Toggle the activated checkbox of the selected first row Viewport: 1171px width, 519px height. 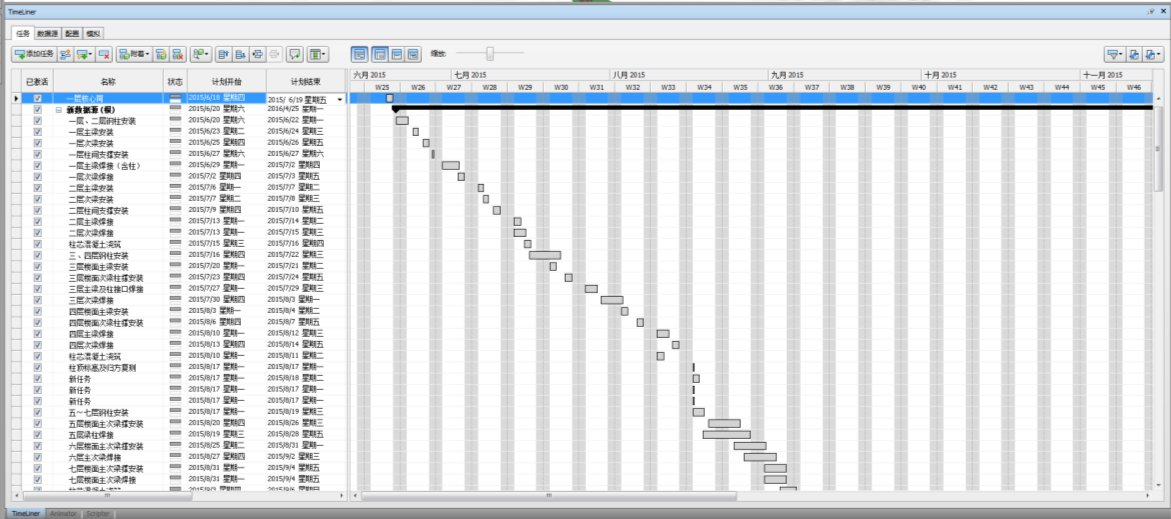click(37, 98)
